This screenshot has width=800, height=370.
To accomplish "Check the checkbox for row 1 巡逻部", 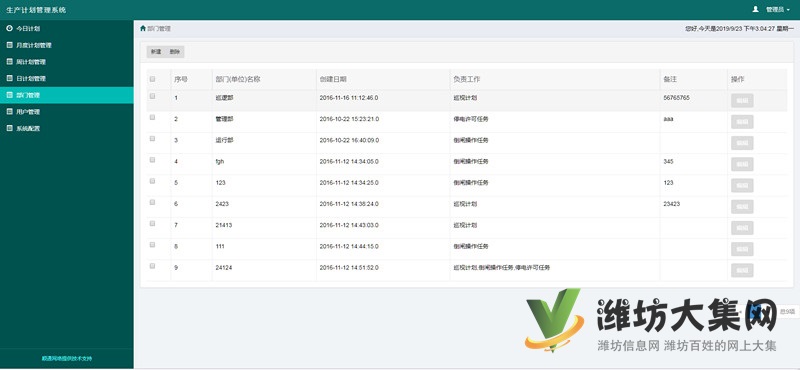I will 152,96.
